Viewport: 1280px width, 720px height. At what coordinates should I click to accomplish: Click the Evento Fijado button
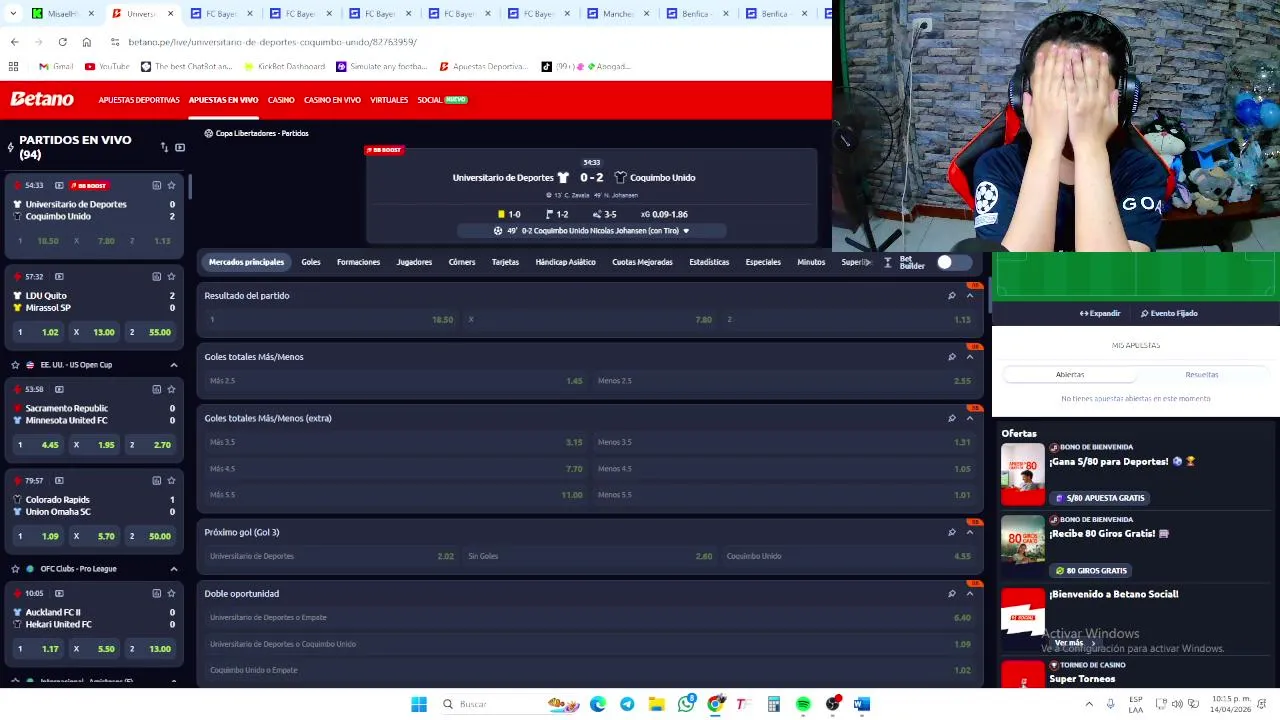(1169, 313)
